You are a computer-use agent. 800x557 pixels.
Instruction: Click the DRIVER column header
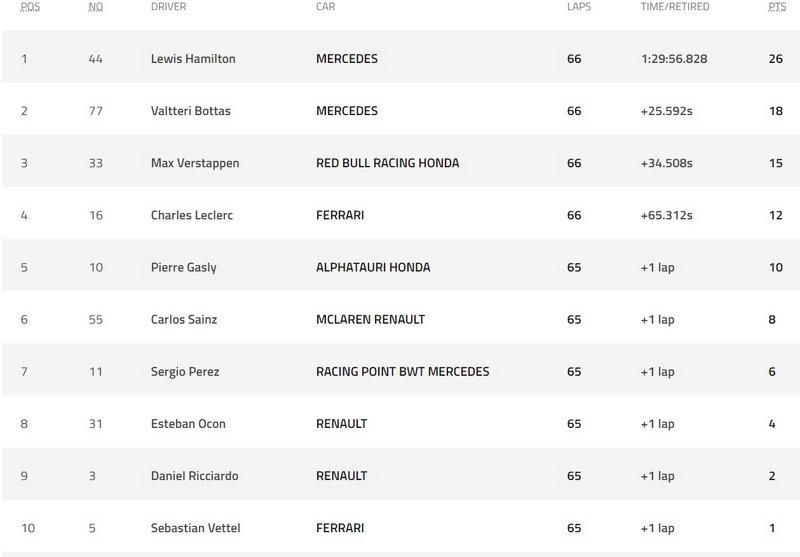168,7
